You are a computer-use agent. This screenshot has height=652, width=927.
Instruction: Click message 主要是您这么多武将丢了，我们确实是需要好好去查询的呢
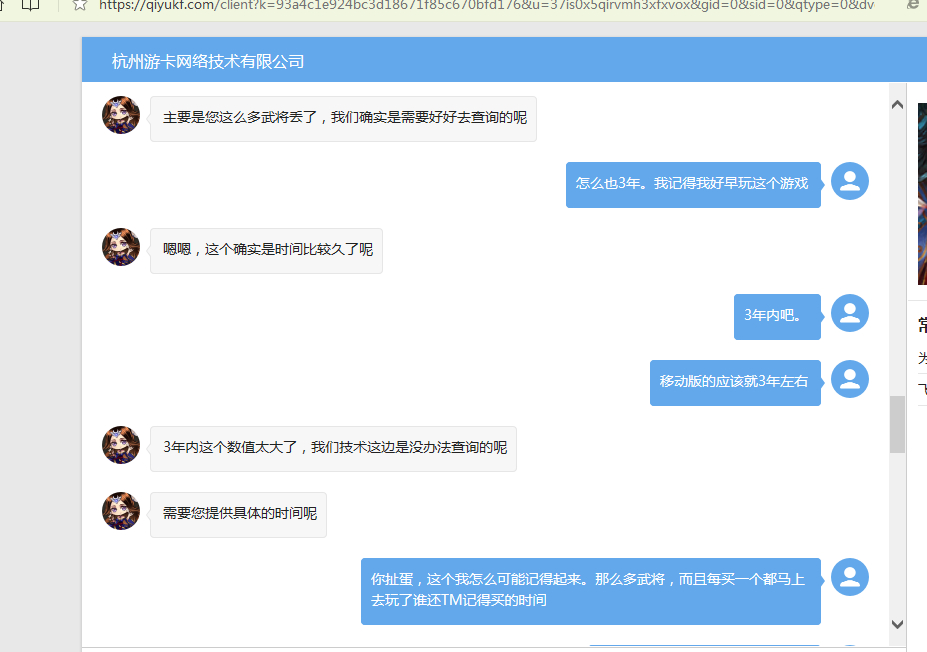pos(343,119)
